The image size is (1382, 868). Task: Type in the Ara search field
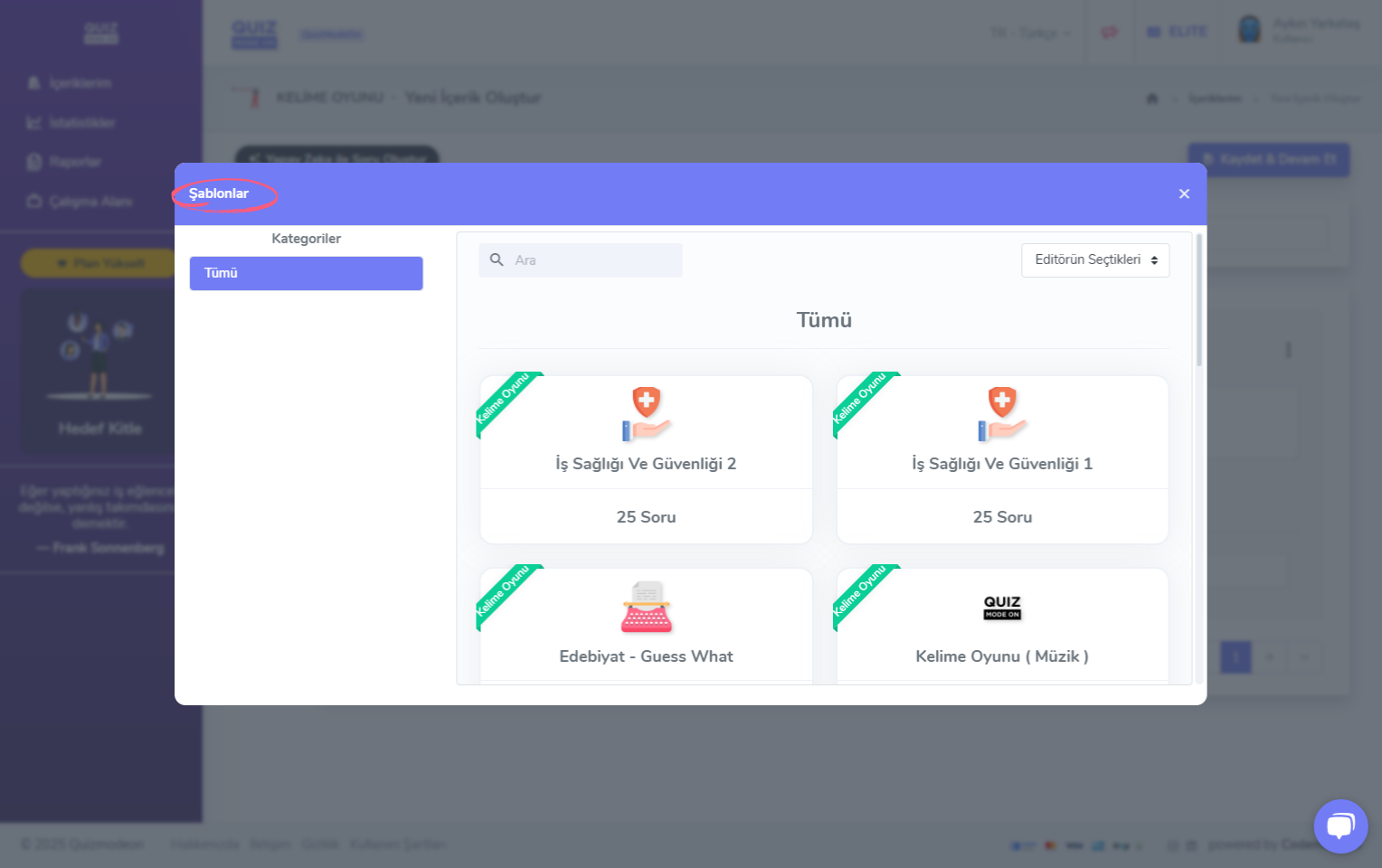click(x=592, y=260)
